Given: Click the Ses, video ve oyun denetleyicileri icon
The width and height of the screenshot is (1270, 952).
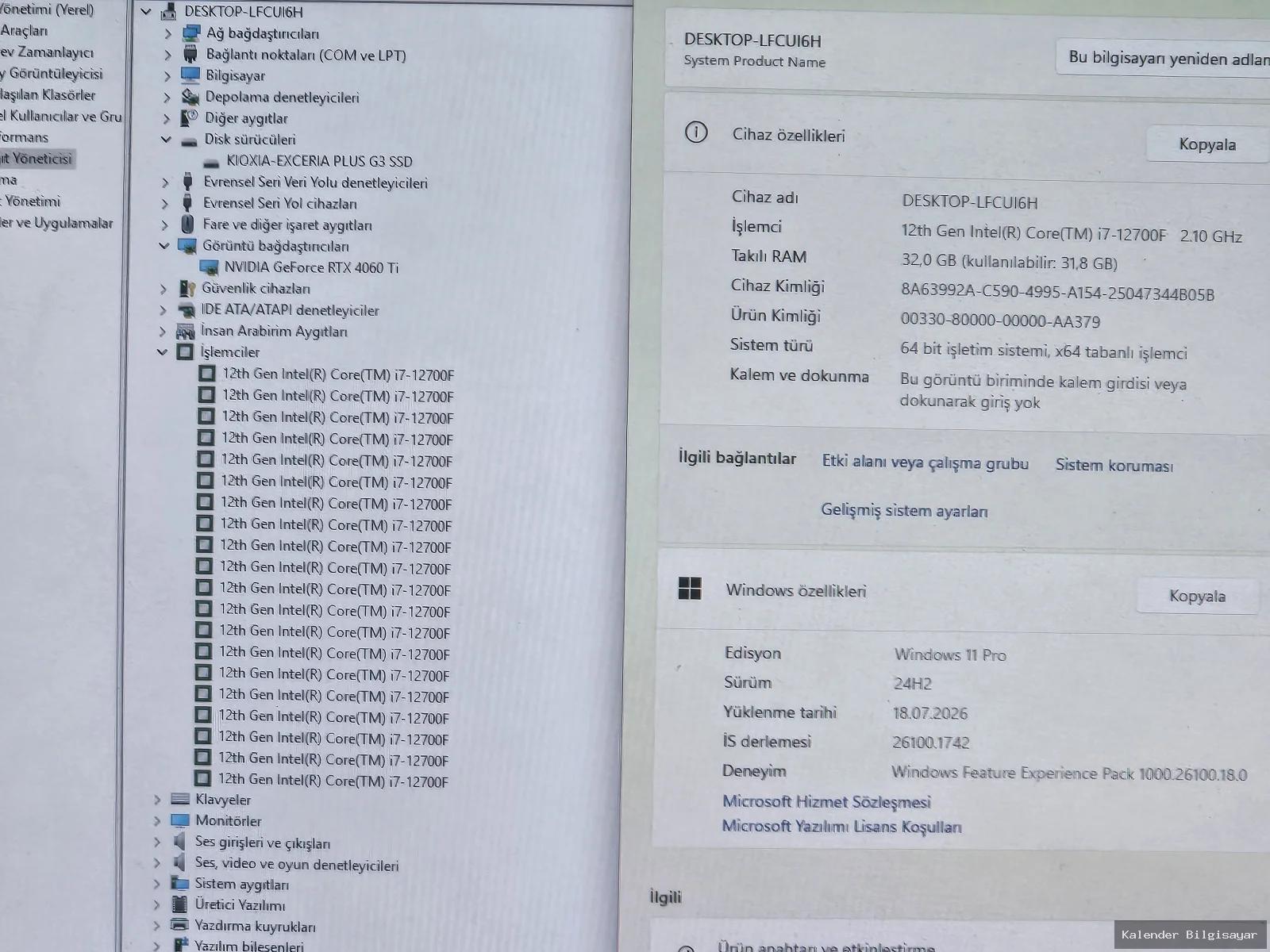Looking at the screenshot, I should tap(180, 864).
